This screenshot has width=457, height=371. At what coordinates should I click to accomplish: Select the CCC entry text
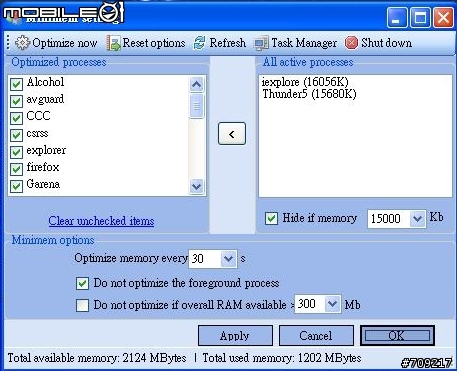(38, 116)
